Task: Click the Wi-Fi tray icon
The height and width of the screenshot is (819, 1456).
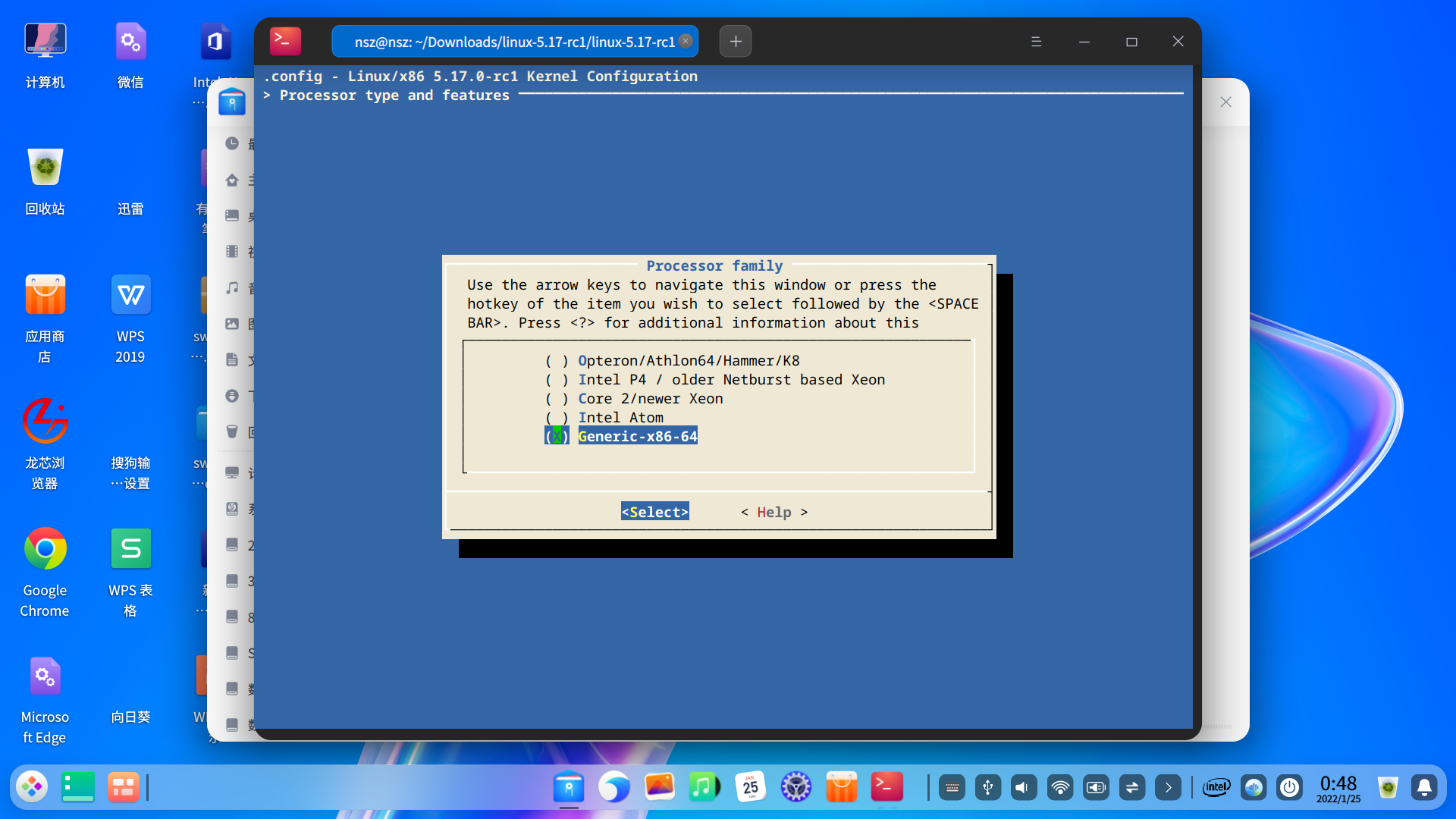Action: [1059, 788]
